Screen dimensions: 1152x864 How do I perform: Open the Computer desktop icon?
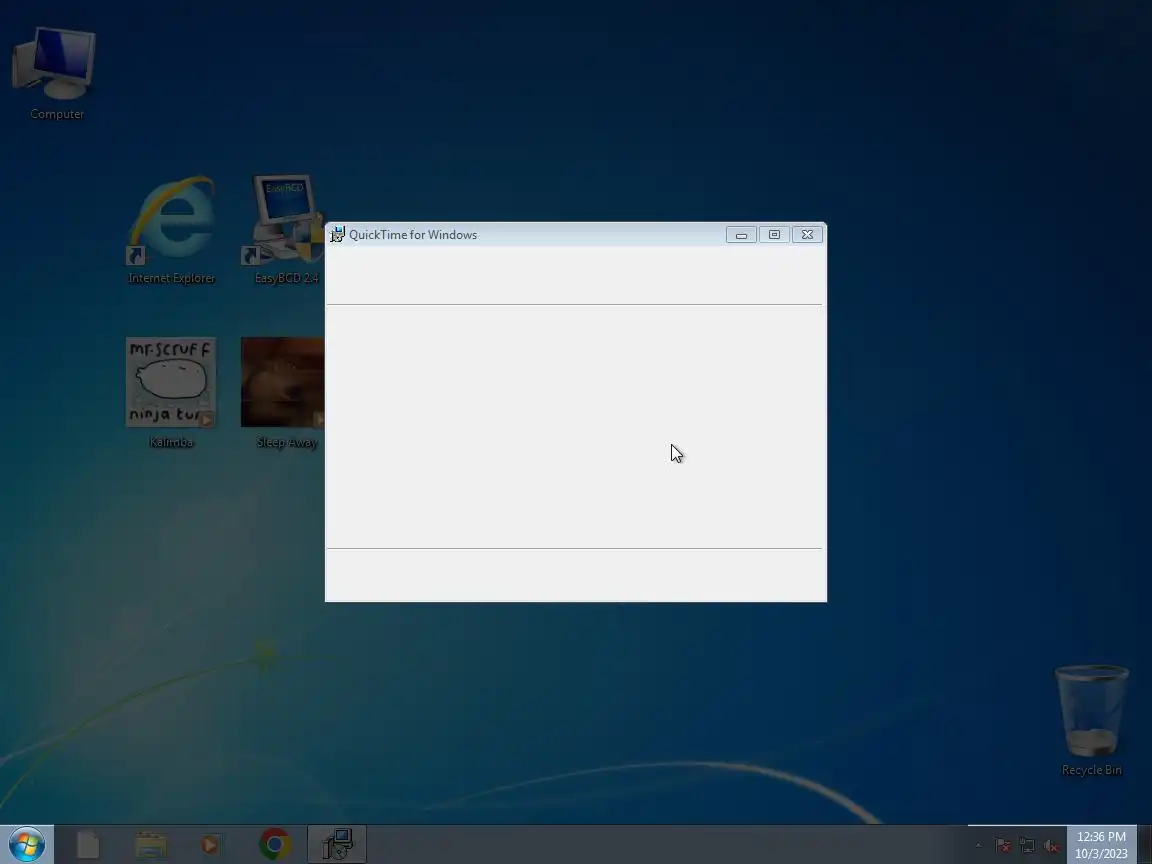(56, 73)
